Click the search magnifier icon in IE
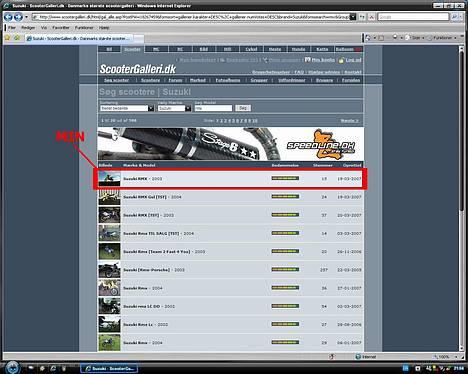Viewport: 468px width, 374px height. [454, 17]
